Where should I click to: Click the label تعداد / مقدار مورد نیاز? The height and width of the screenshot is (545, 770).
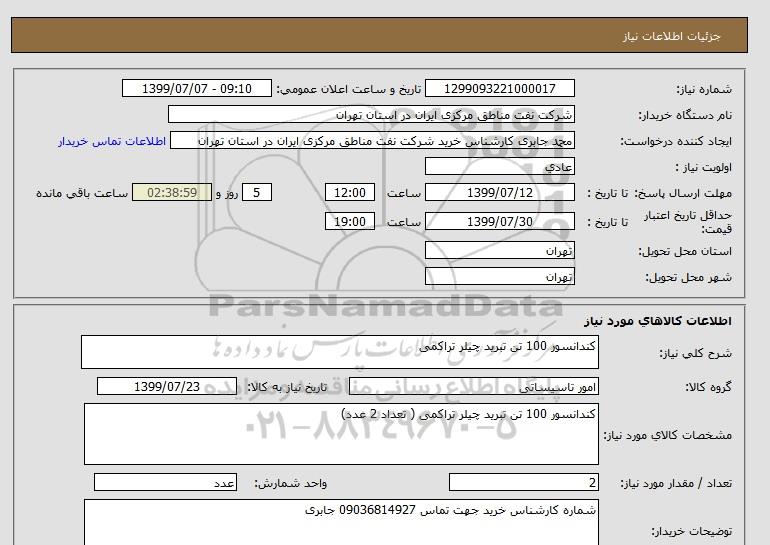676,483
